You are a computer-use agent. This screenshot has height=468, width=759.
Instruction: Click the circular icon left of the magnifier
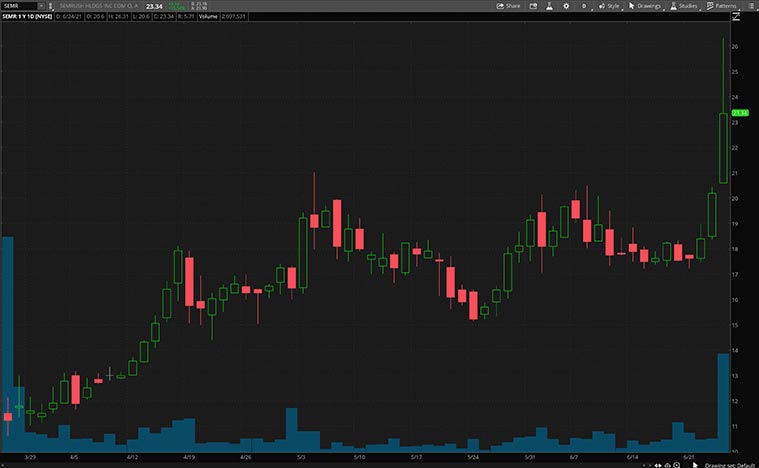click(668, 466)
